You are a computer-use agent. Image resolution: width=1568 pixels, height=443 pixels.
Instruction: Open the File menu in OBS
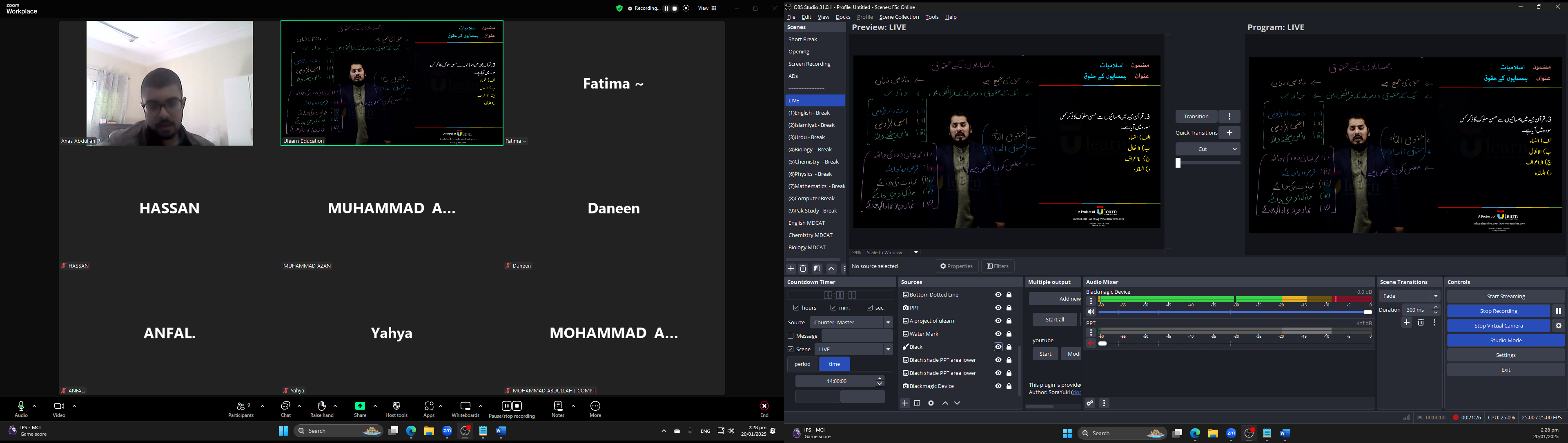tap(791, 17)
